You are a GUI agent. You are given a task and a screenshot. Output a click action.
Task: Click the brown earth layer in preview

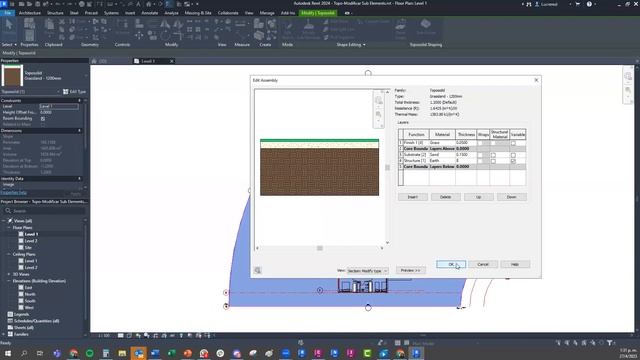pos(319,171)
